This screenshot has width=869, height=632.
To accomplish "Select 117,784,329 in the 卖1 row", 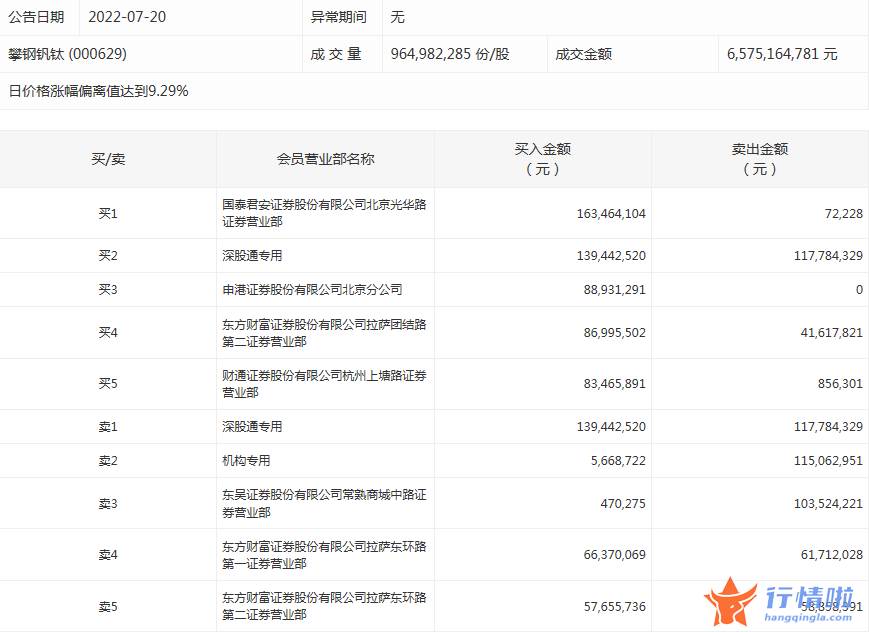I will tap(829, 426).
